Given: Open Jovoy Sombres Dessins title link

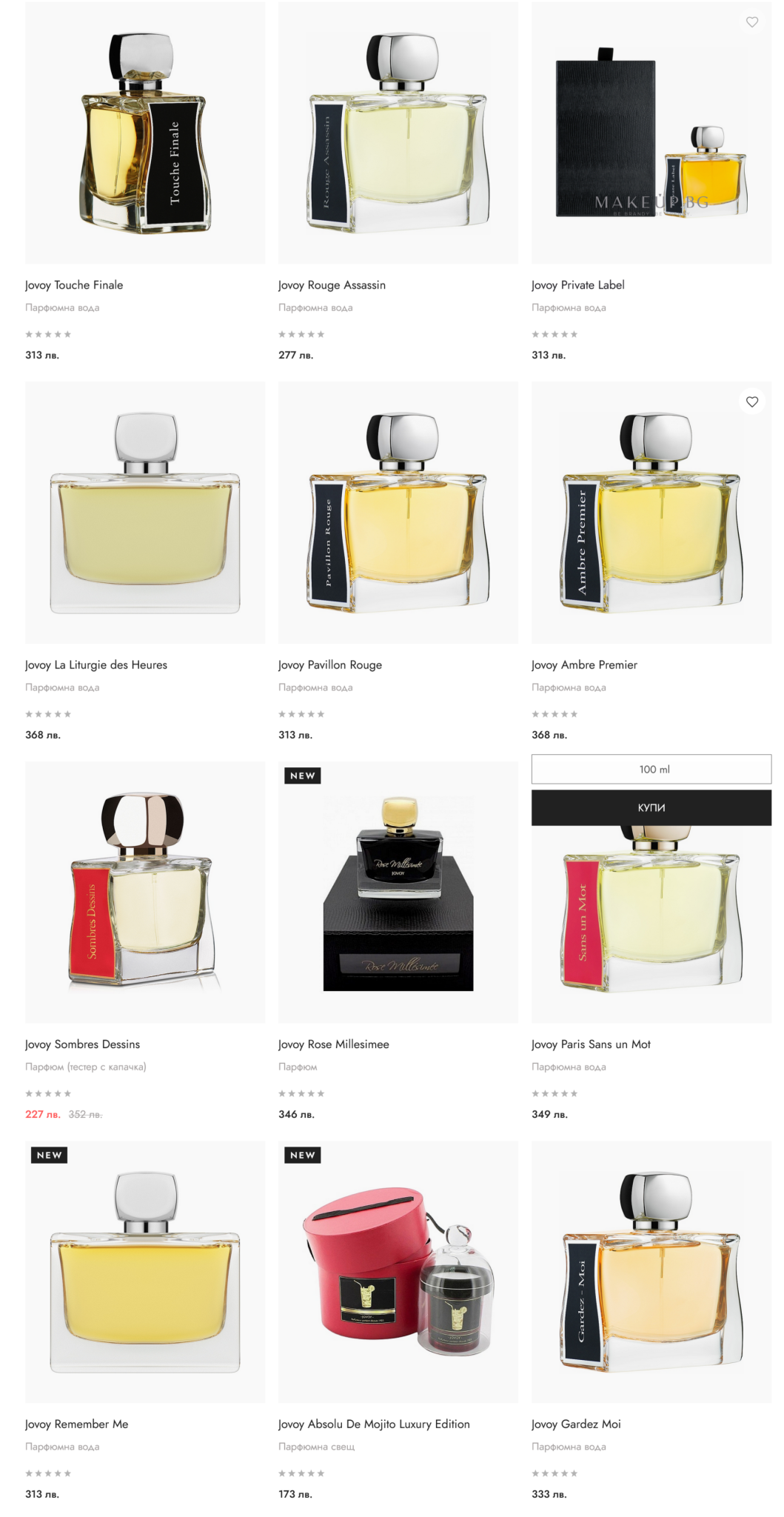Looking at the screenshot, I should (x=82, y=1044).
